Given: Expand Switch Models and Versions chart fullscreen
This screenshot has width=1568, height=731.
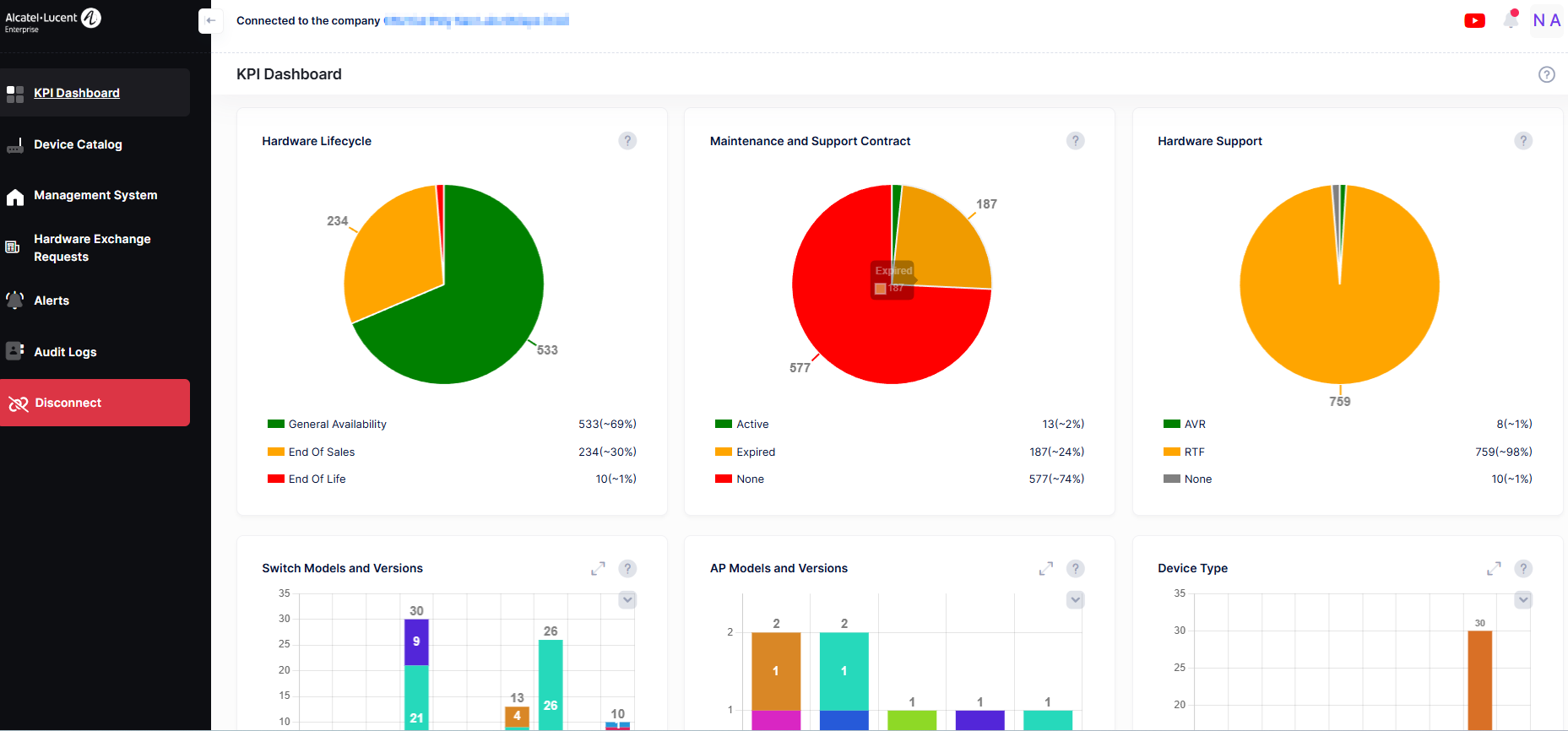Looking at the screenshot, I should click(598, 569).
